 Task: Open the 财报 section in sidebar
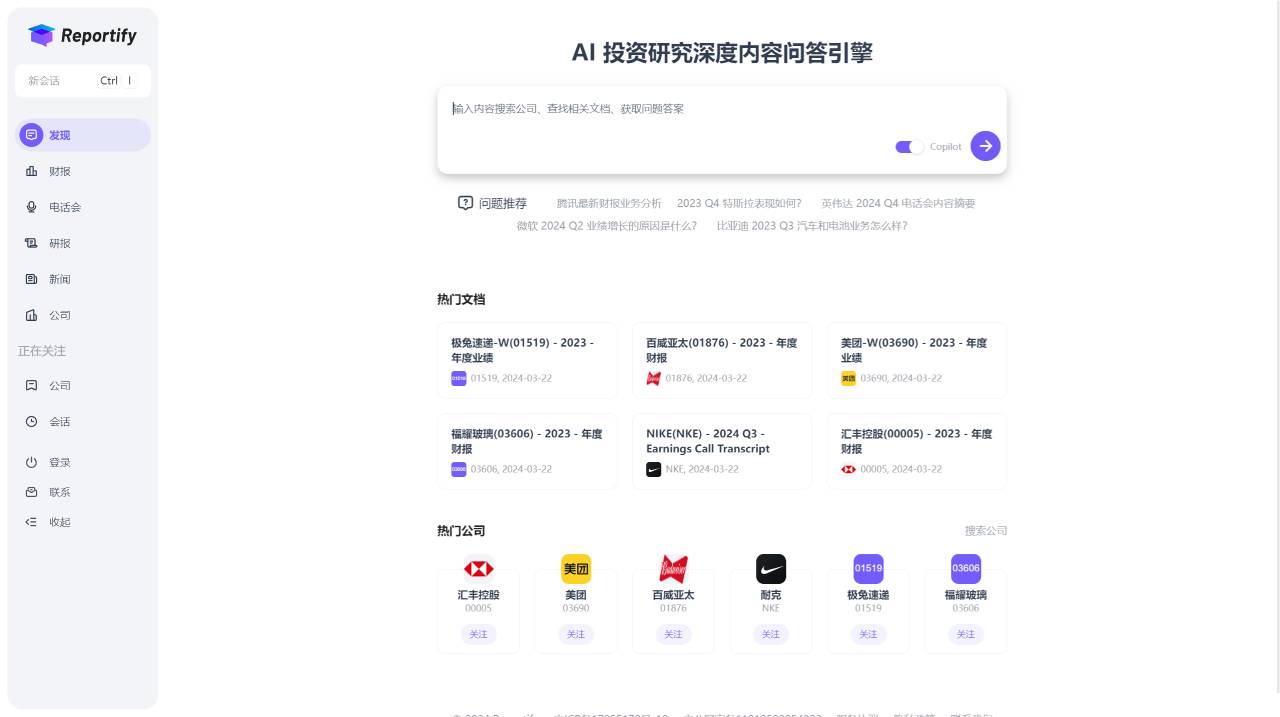point(58,171)
